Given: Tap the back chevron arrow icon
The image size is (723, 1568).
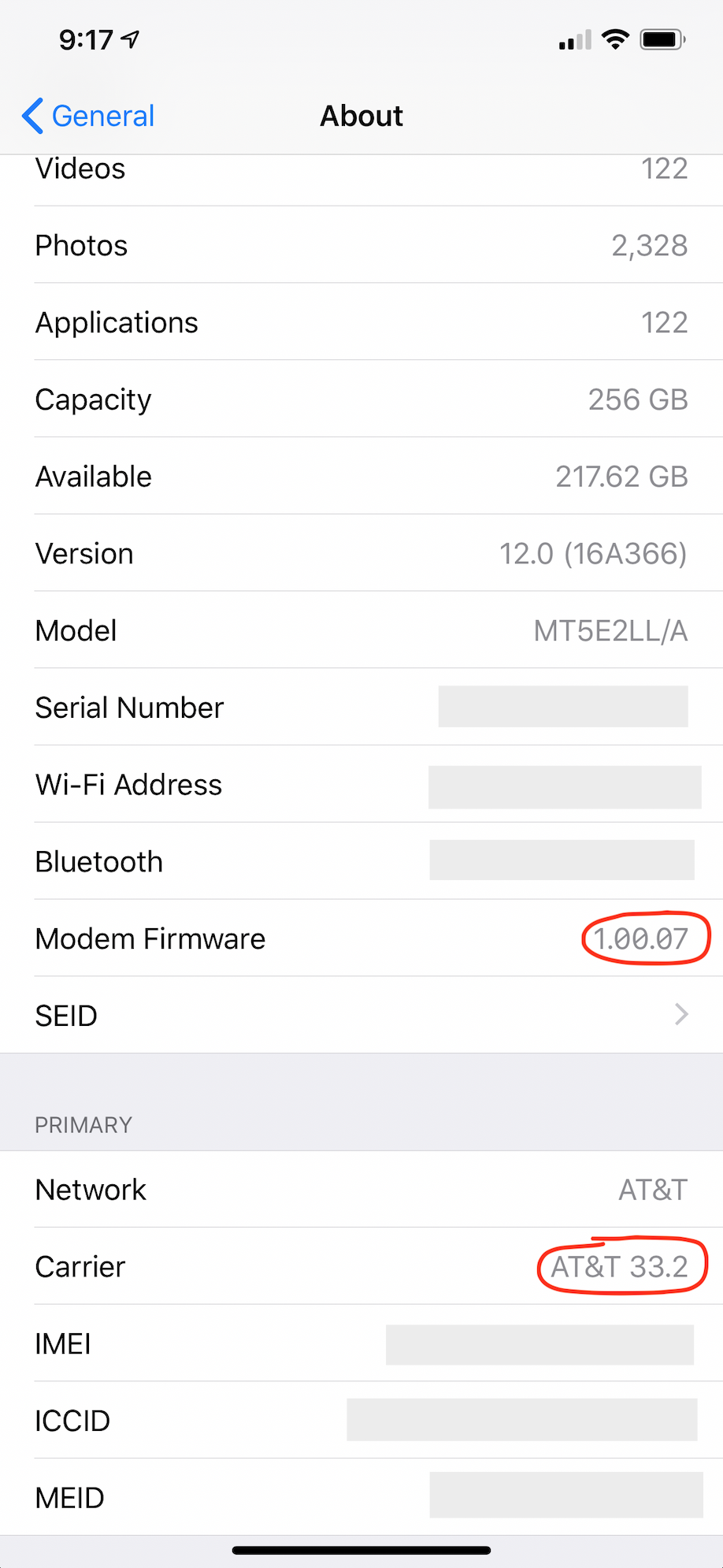Looking at the screenshot, I should [x=32, y=117].
